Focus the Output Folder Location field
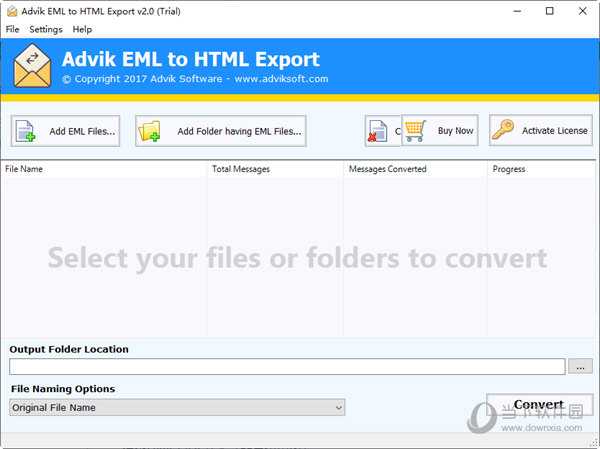 pyautogui.click(x=287, y=366)
